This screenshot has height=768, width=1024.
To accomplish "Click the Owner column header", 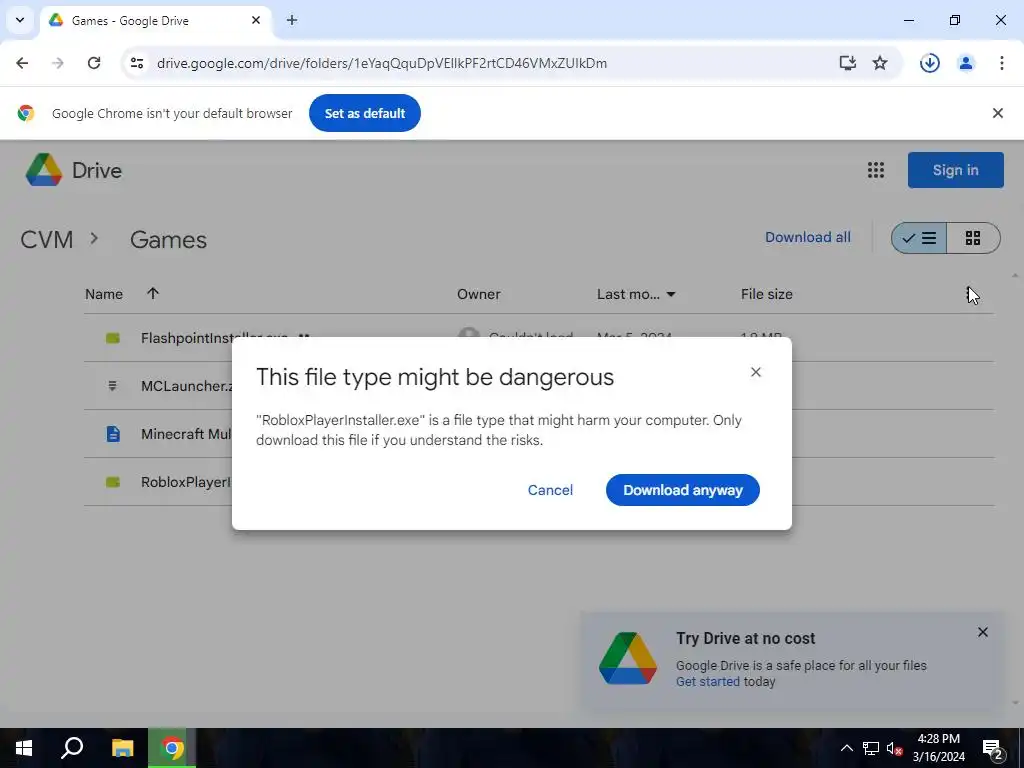I will (x=479, y=295).
